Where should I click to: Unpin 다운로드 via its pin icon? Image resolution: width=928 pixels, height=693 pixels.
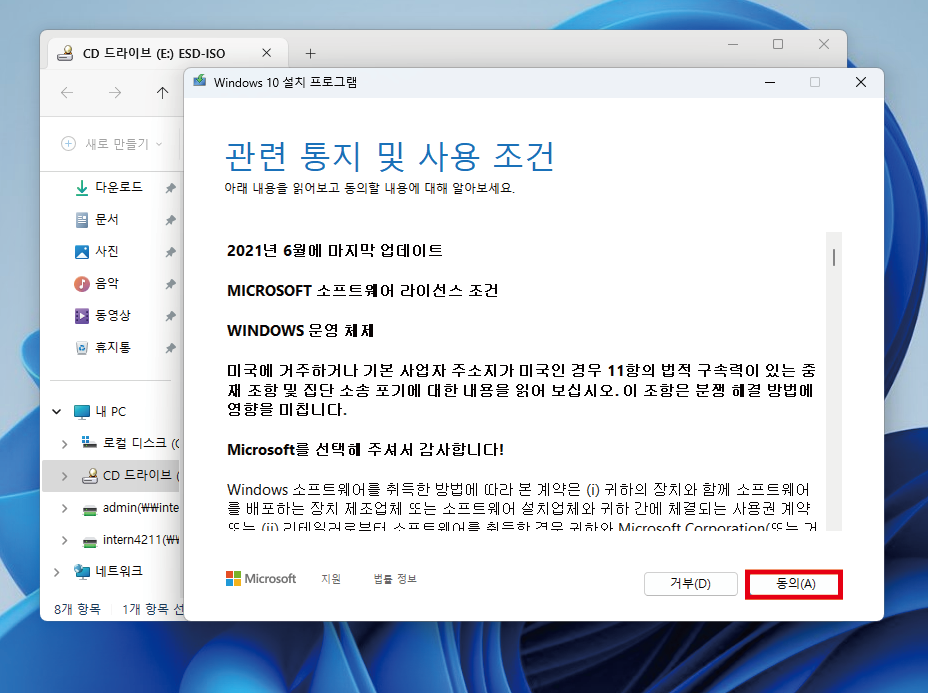[x=170, y=188]
